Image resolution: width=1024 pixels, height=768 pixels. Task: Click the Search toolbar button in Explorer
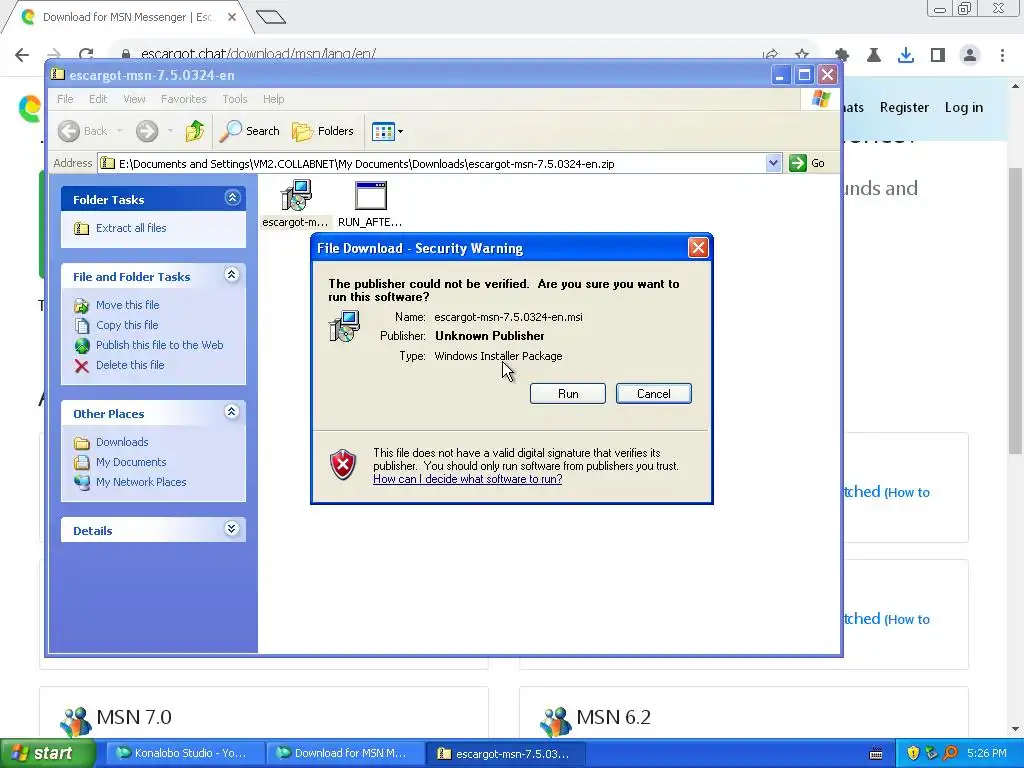[x=249, y=131]
